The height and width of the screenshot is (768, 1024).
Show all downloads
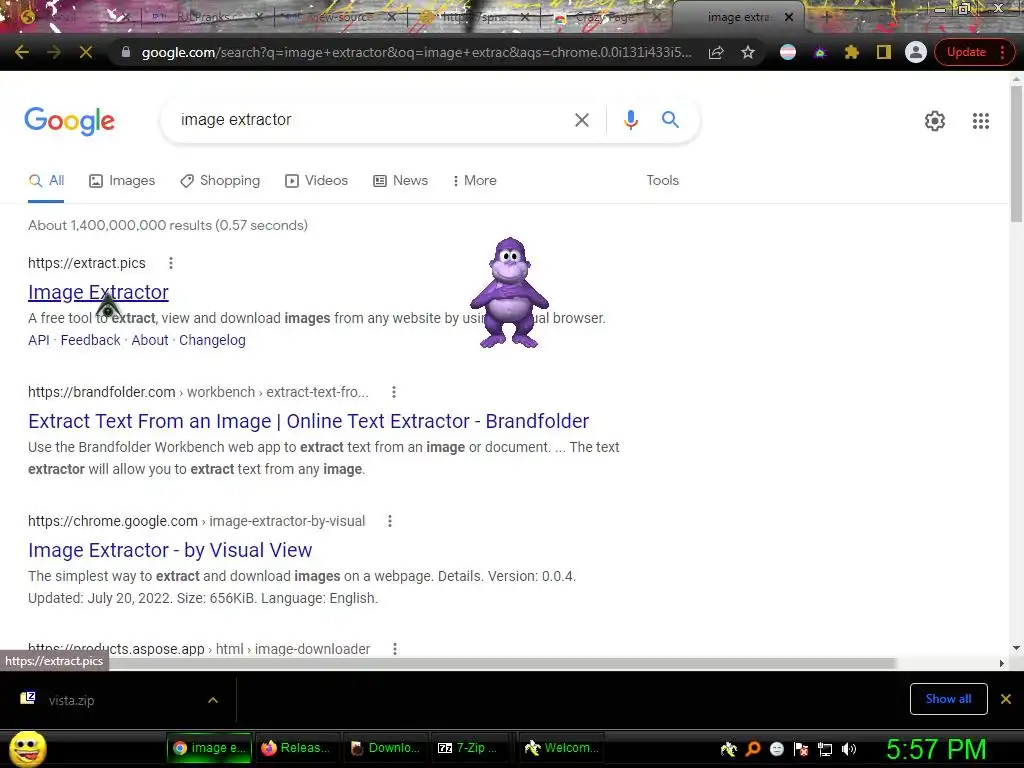(x=948, y=699)
